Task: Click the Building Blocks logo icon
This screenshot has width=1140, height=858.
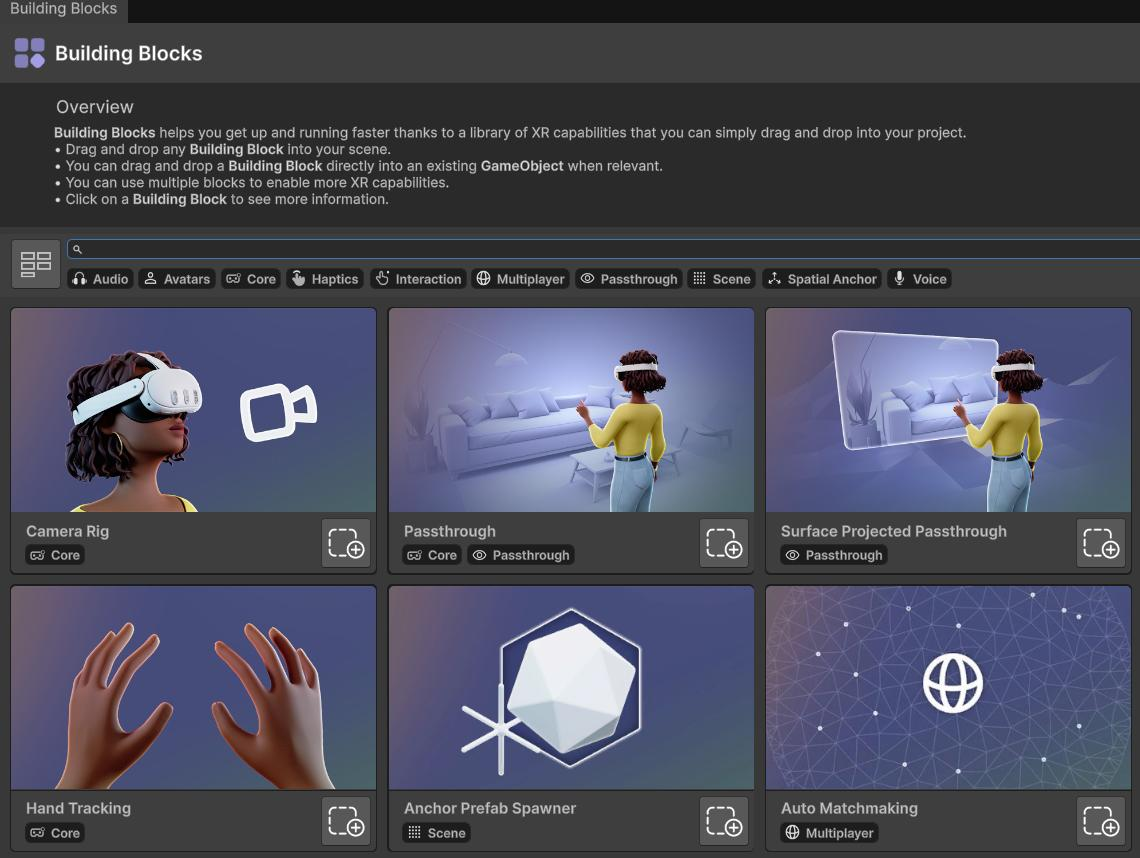Action: 30,53
